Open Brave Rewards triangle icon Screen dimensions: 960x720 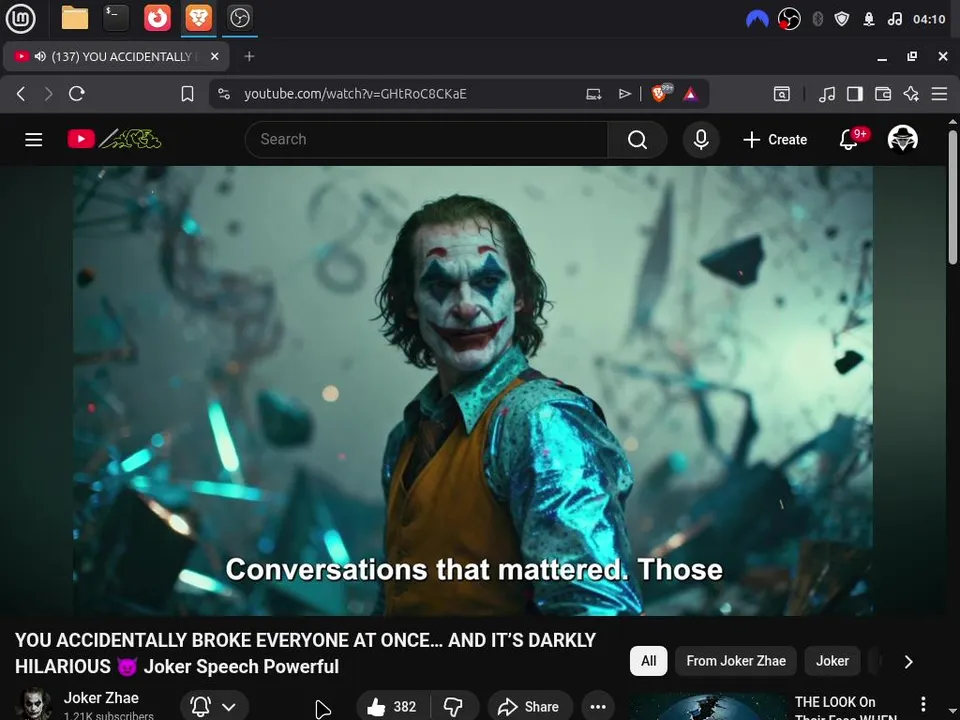click(x=691, y=94)
